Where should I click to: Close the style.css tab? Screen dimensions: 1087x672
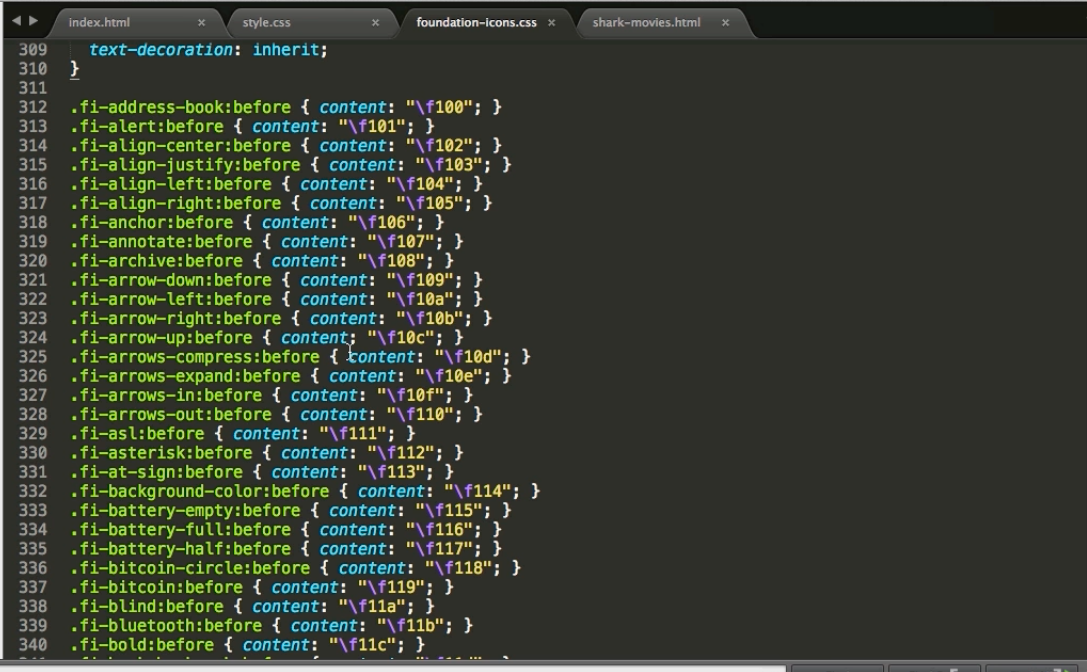[x=376, y=22]
